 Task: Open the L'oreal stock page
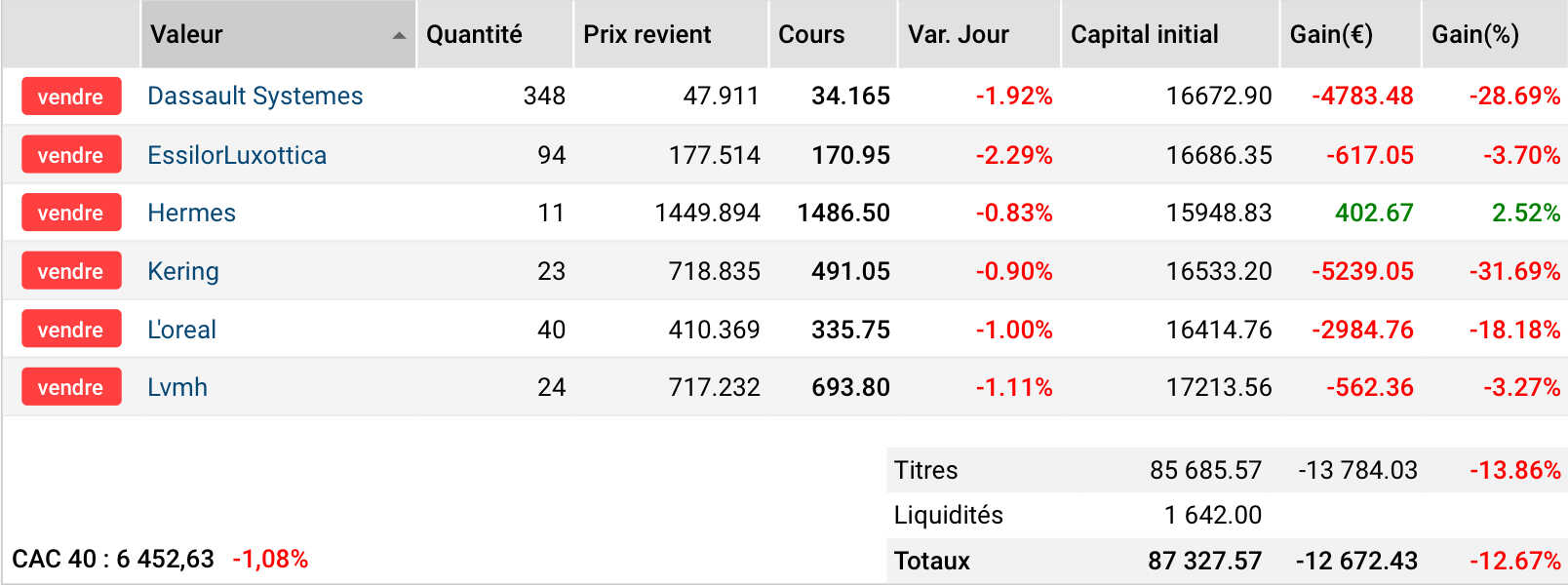181,330
